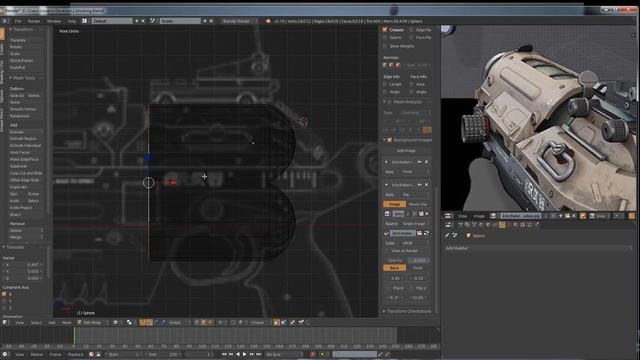This screenshot has width=640, height=360.
Task: Open the Global orientation dropdown
Action: tap(178, 322)
